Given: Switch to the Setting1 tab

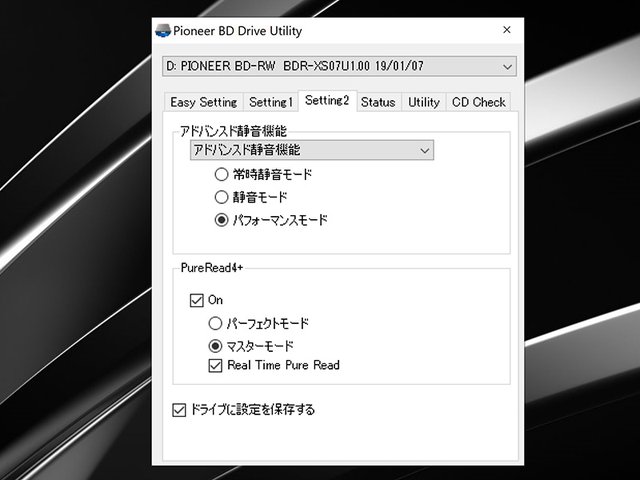Looking at the screenshot, I should tap(271, 102).
